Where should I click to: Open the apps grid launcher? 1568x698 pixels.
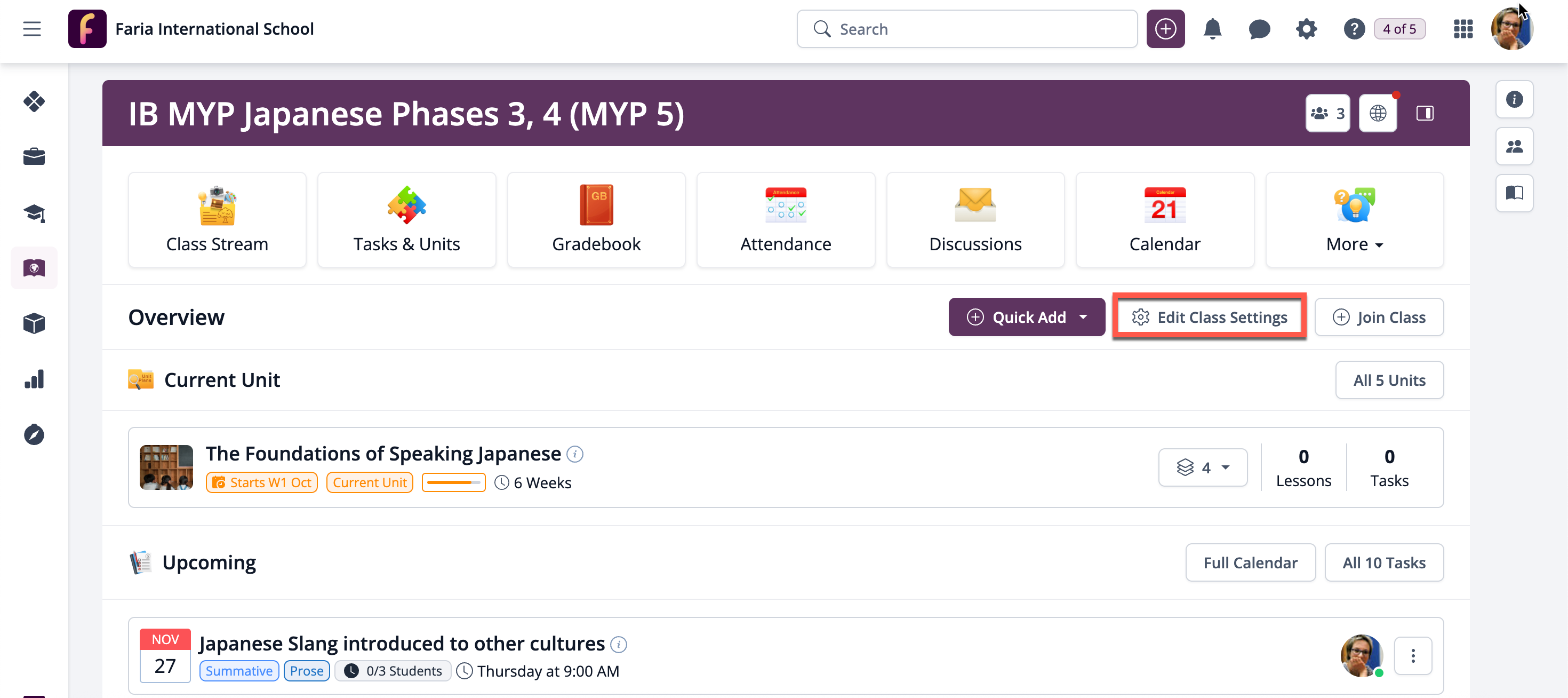tap(1463, 29)
